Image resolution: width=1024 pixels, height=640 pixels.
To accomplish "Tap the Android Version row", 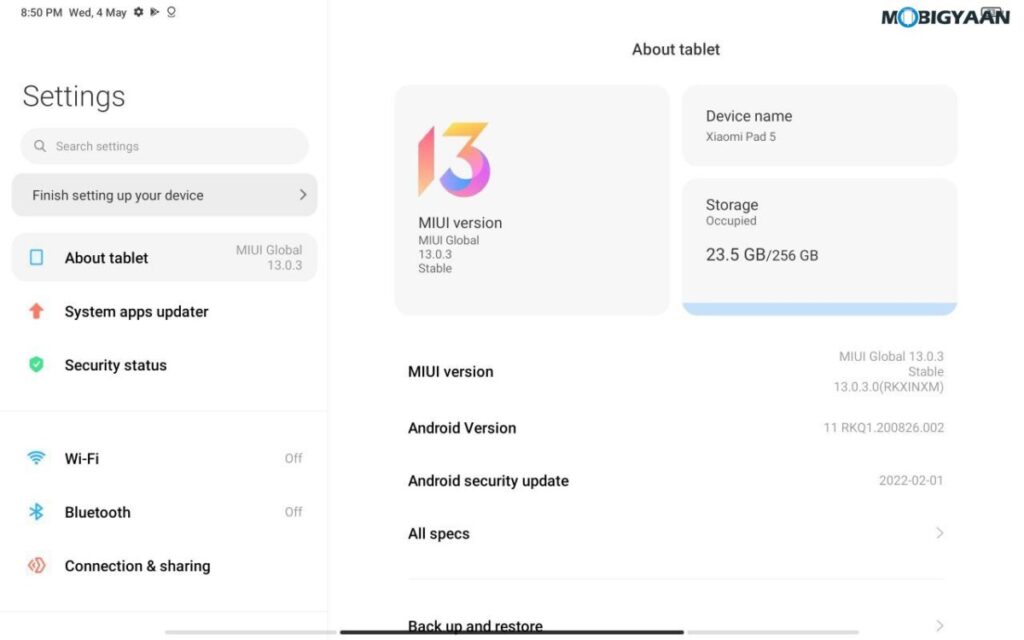I will [x=675, y=428].
